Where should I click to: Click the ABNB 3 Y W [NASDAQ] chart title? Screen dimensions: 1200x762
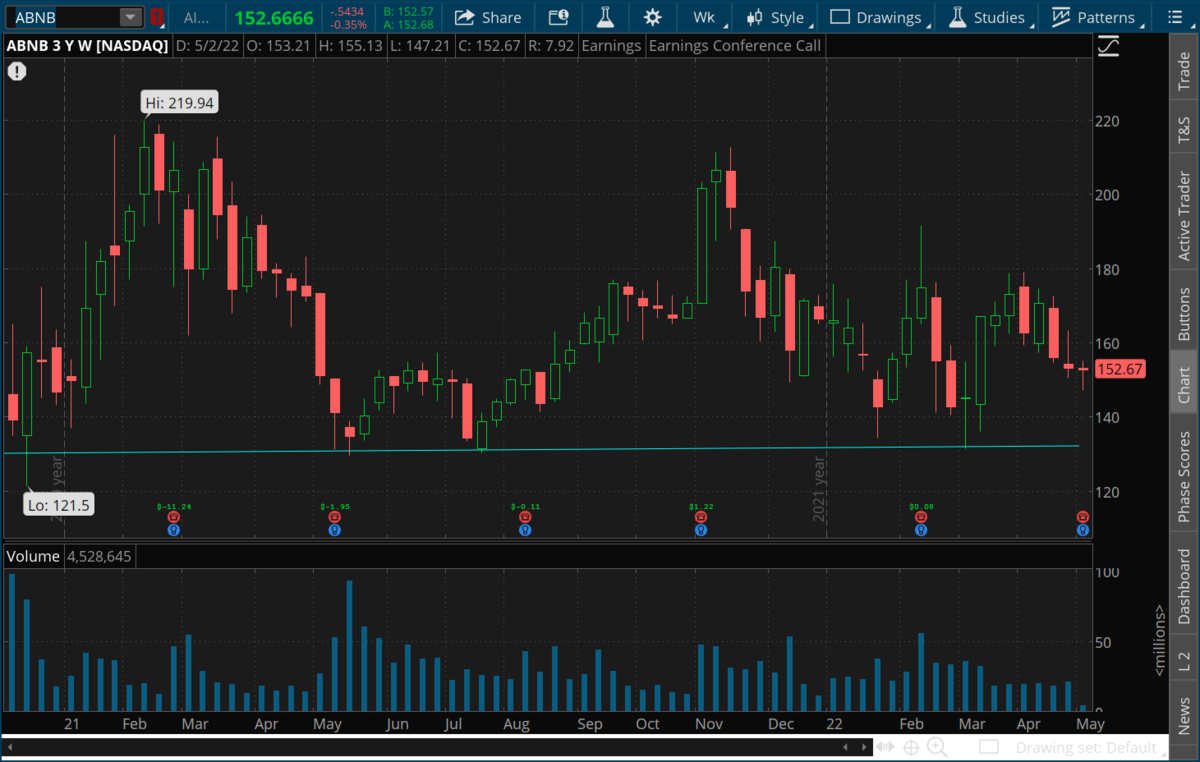point(87,46)
